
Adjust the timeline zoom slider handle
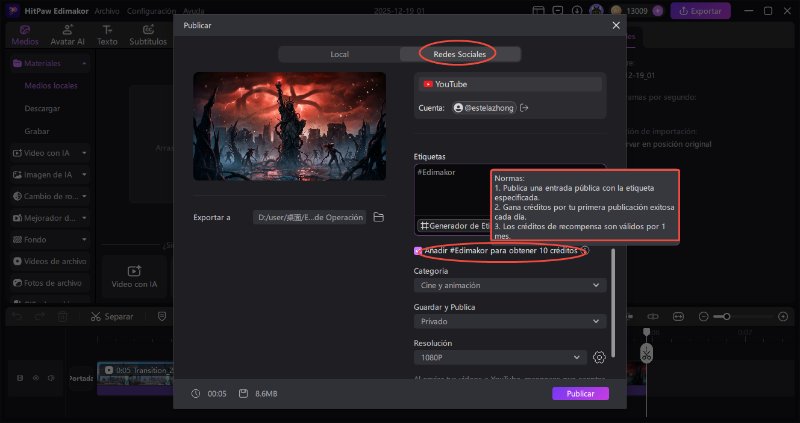727,317
